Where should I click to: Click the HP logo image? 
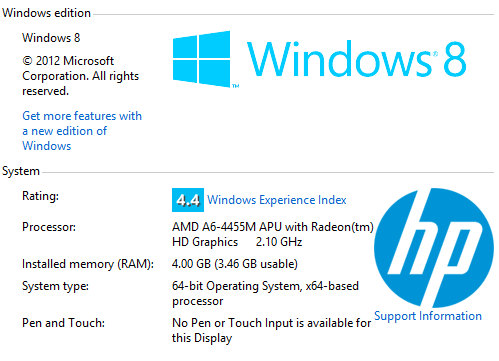point(434,248)
